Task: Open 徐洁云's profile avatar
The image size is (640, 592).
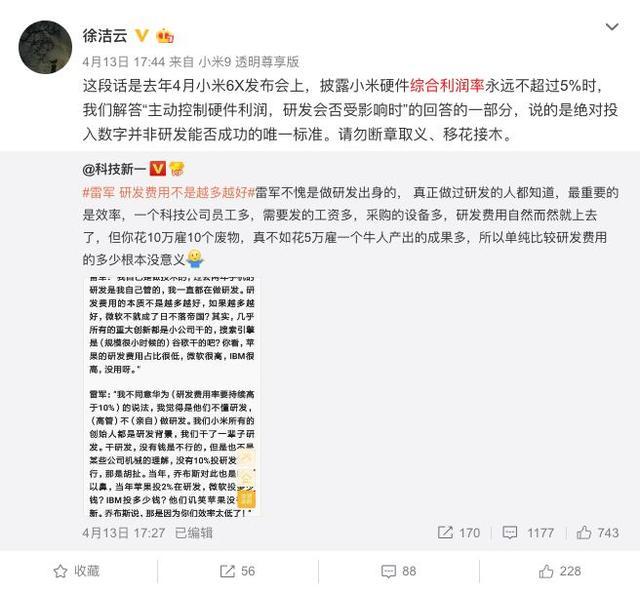Action: (x=45, y=47)
